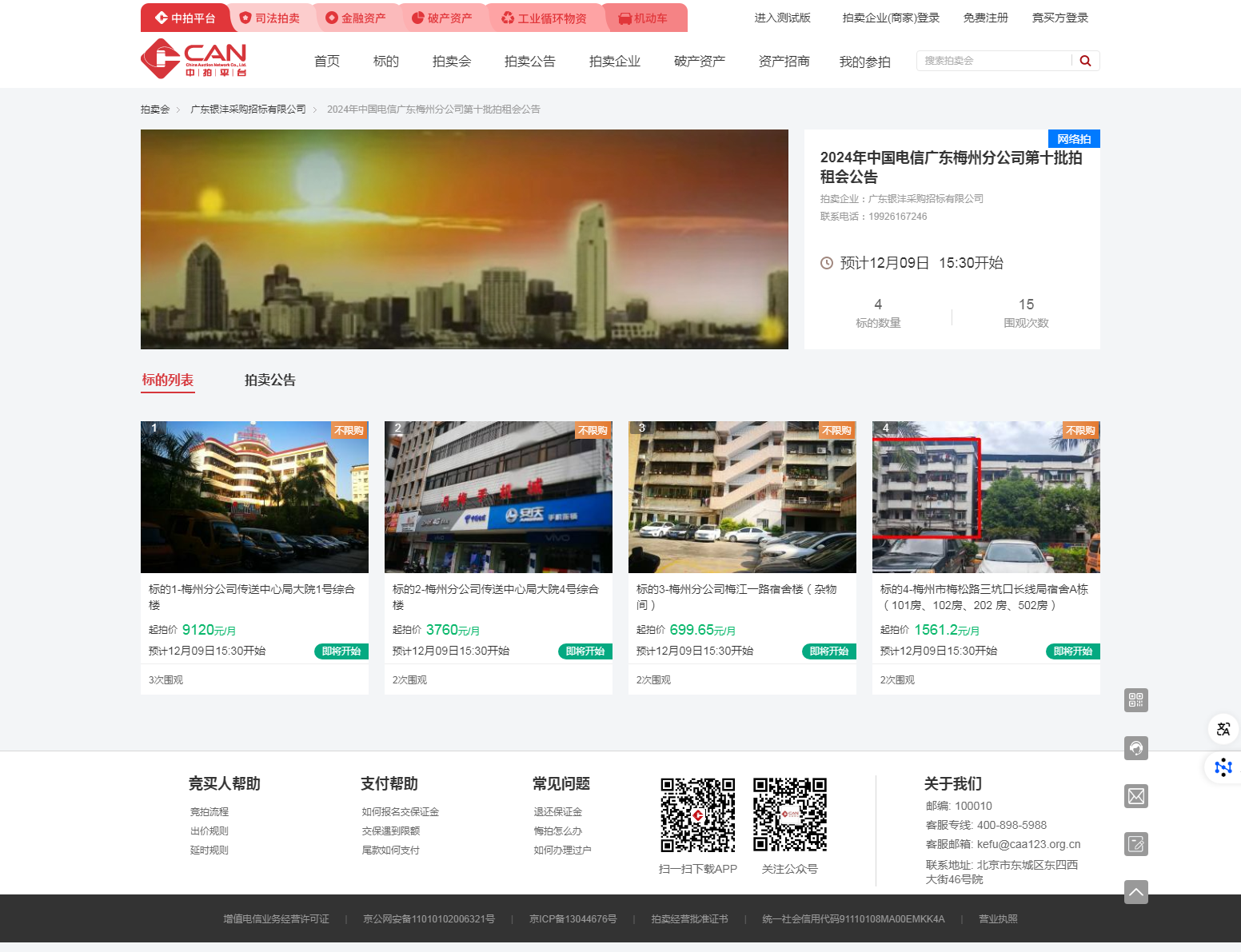Click 即将开始 badge on 标的3 card
Image resolution: width=1241 pixels, height=952 pixels.
pyautogui.click(x=829, y=651)
